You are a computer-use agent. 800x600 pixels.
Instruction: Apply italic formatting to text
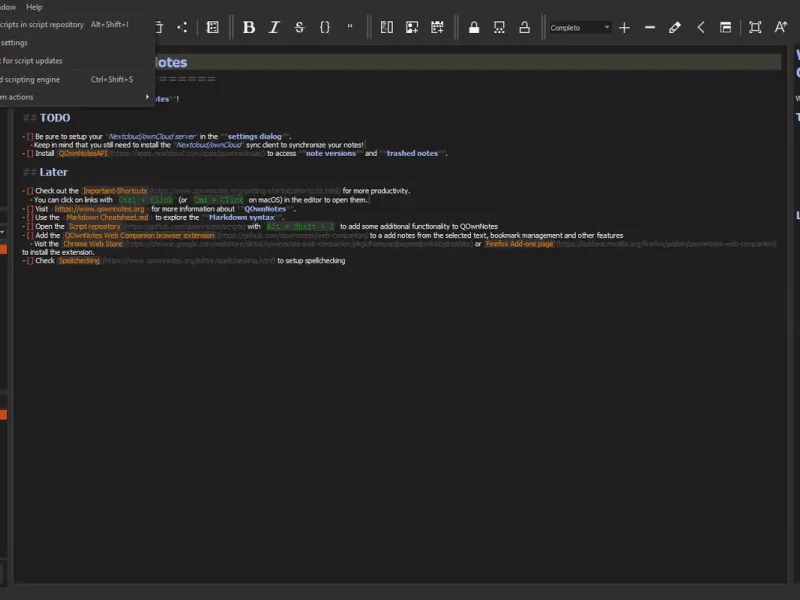[x=274, y=27]
